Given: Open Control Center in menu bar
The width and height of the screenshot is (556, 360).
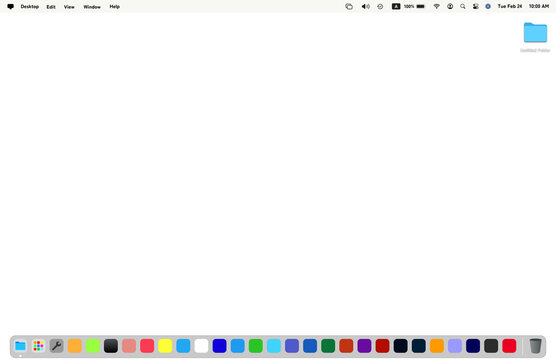Looking at the screenshot, I should tap(475, 6).
